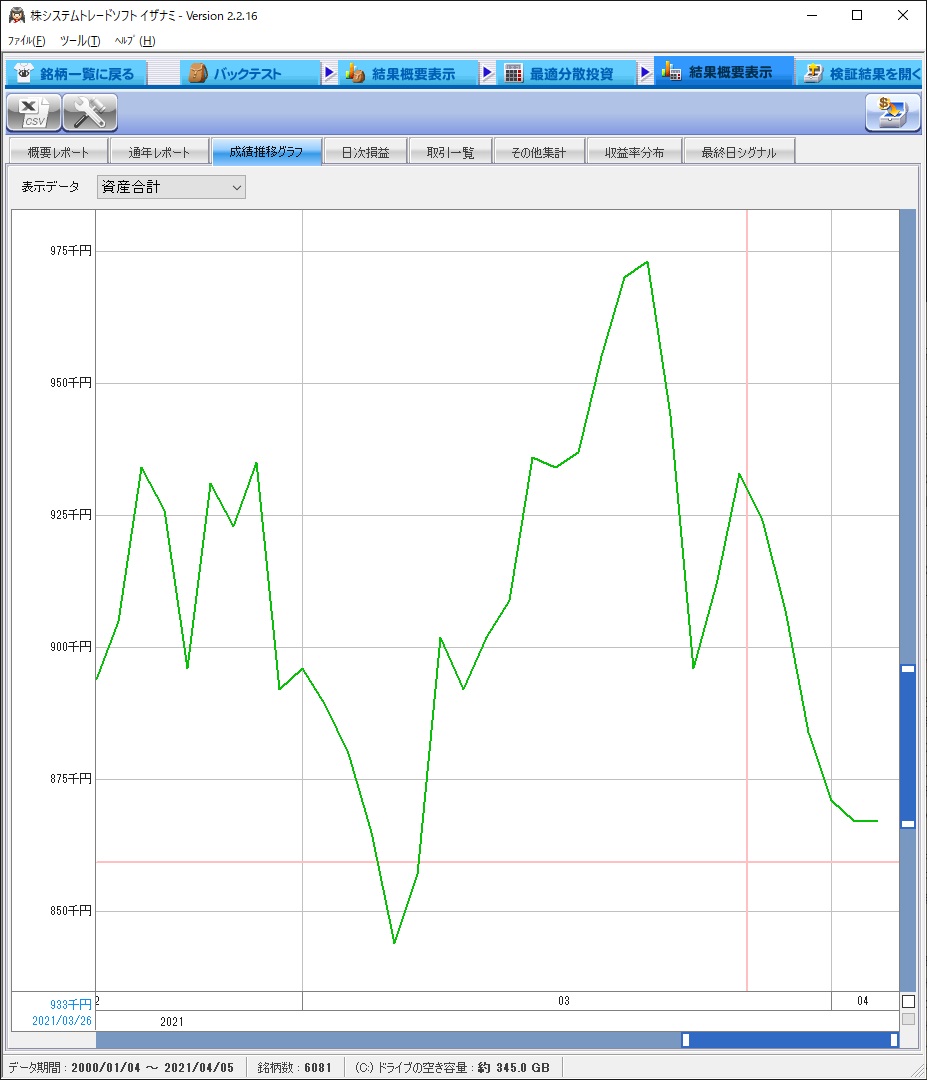This screenshot has height=1080, width=927.
Task: Toggle the white checkbox below the vertical scrollbar
Action: click(x=908, y=1001)
